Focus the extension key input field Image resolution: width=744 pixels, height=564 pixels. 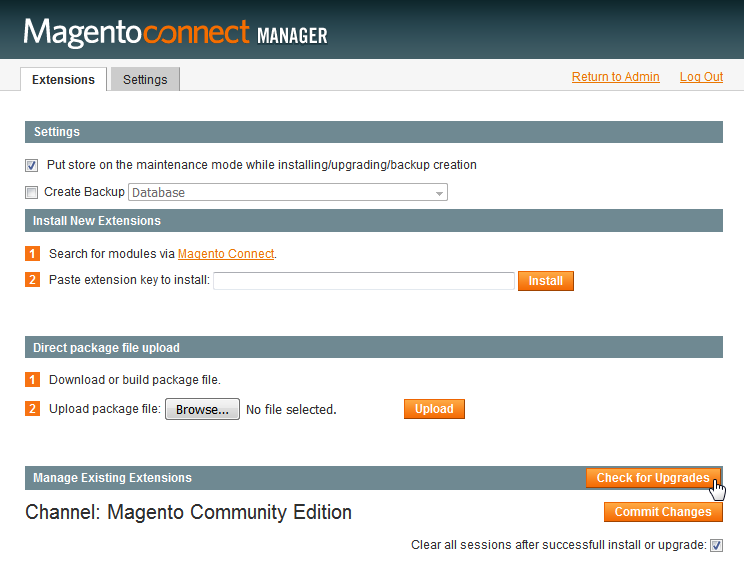(x=364, y=281)
